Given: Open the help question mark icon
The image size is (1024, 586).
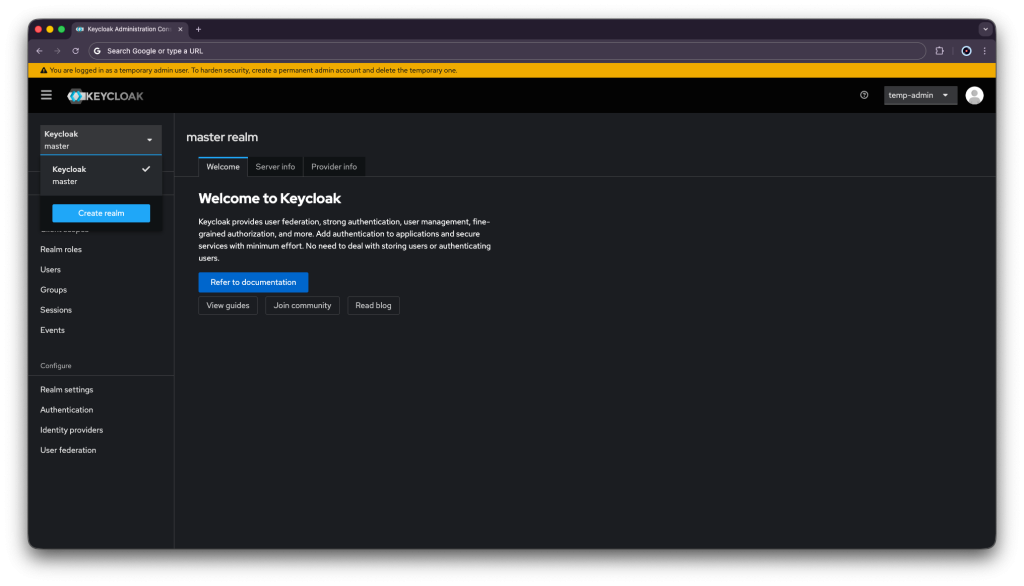Looking at the screenshot, I should point(864,95).
